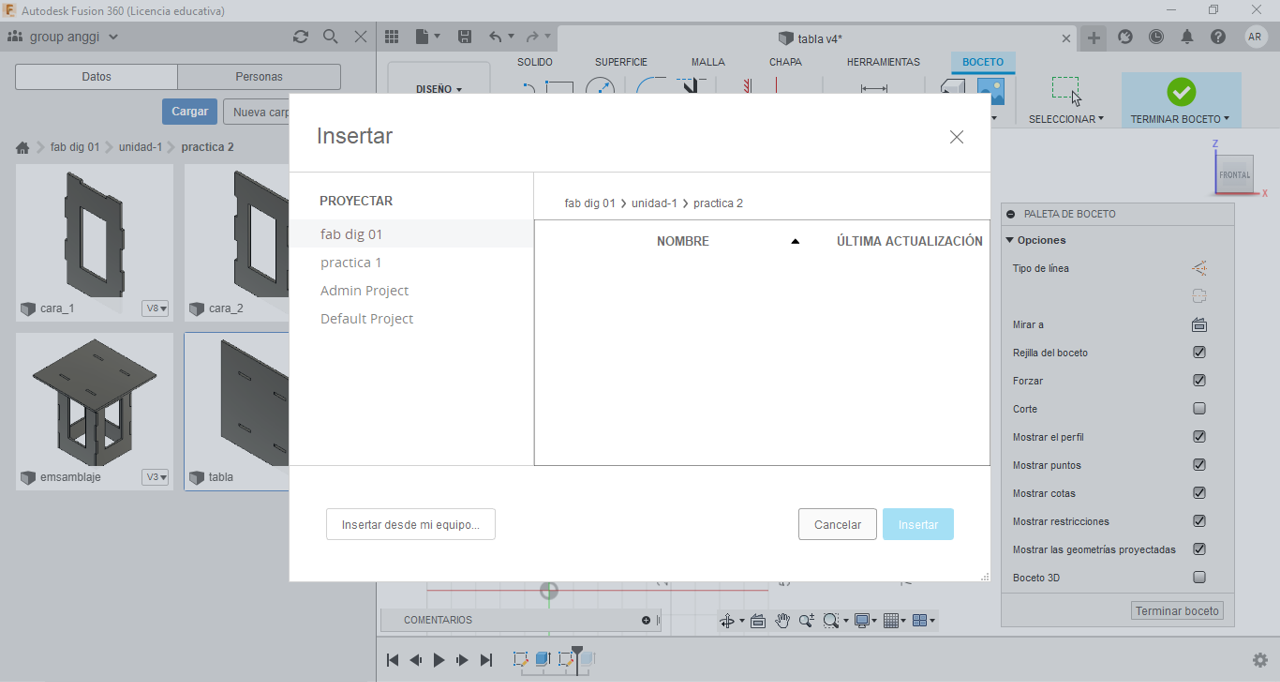Open the extensions globe icon
This screenshot has height=682, width=1280.
click(x=1126, y=37)
